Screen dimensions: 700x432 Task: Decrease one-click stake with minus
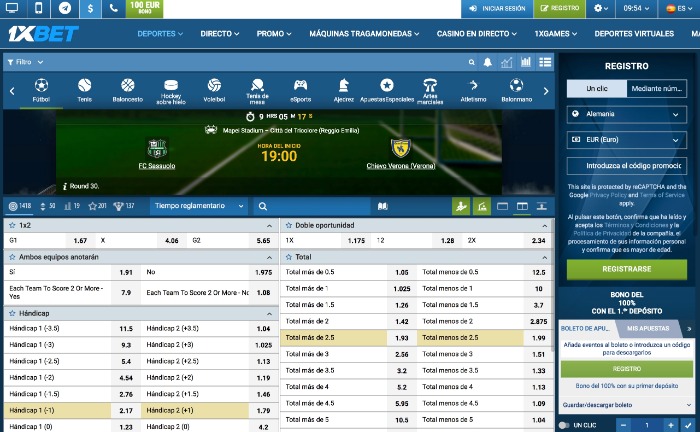point(624,425)
